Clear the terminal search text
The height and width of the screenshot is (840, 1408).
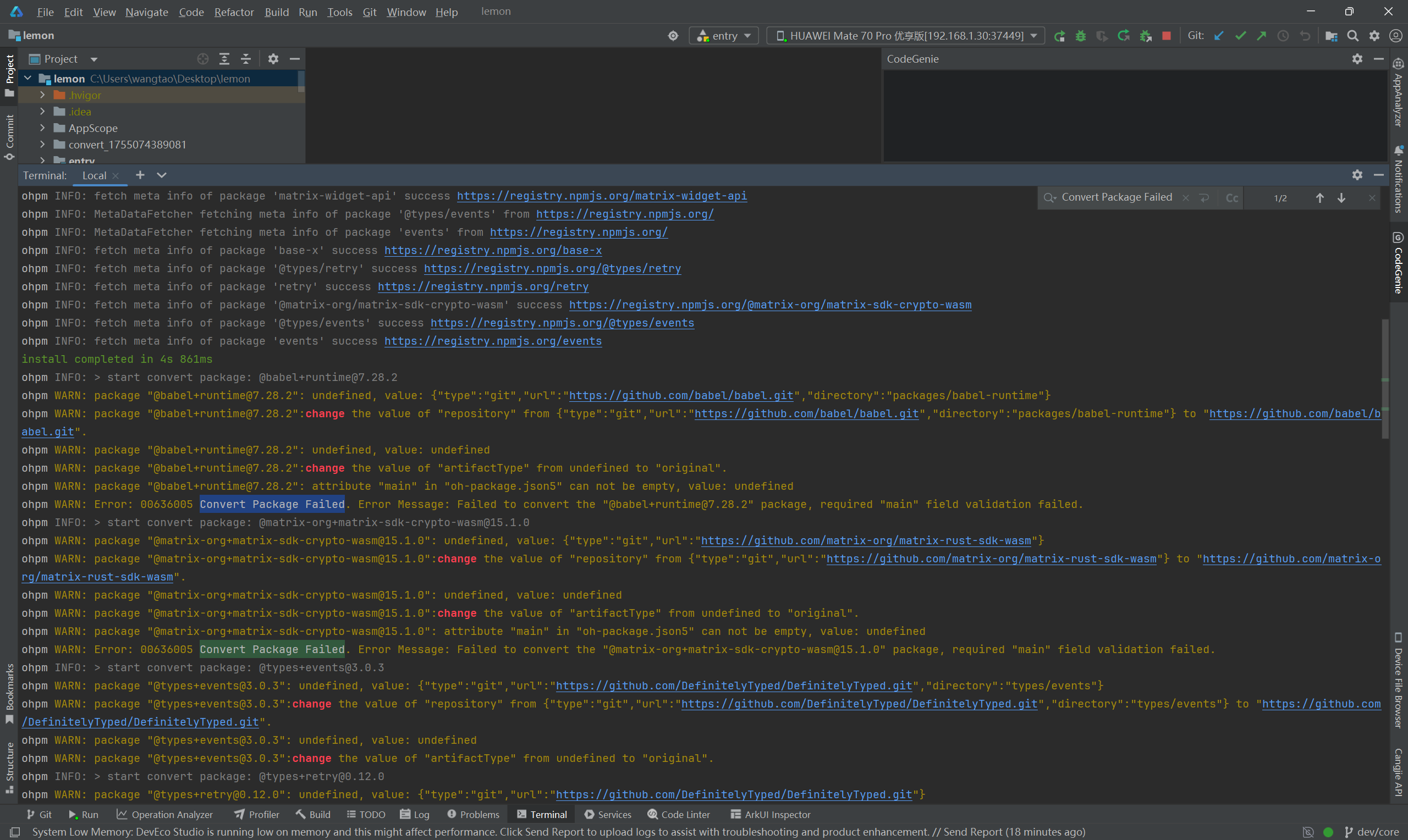(1186, 197)
